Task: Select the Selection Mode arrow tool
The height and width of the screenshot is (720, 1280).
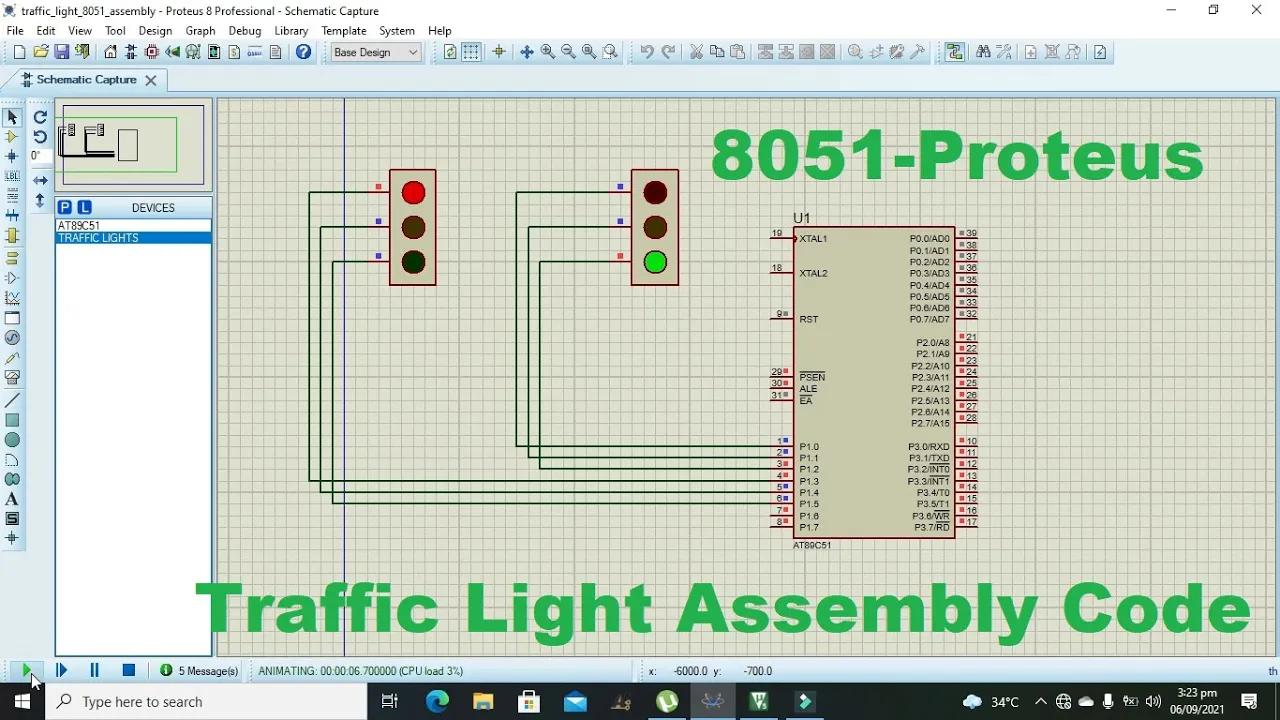Action: click(12, 117)
